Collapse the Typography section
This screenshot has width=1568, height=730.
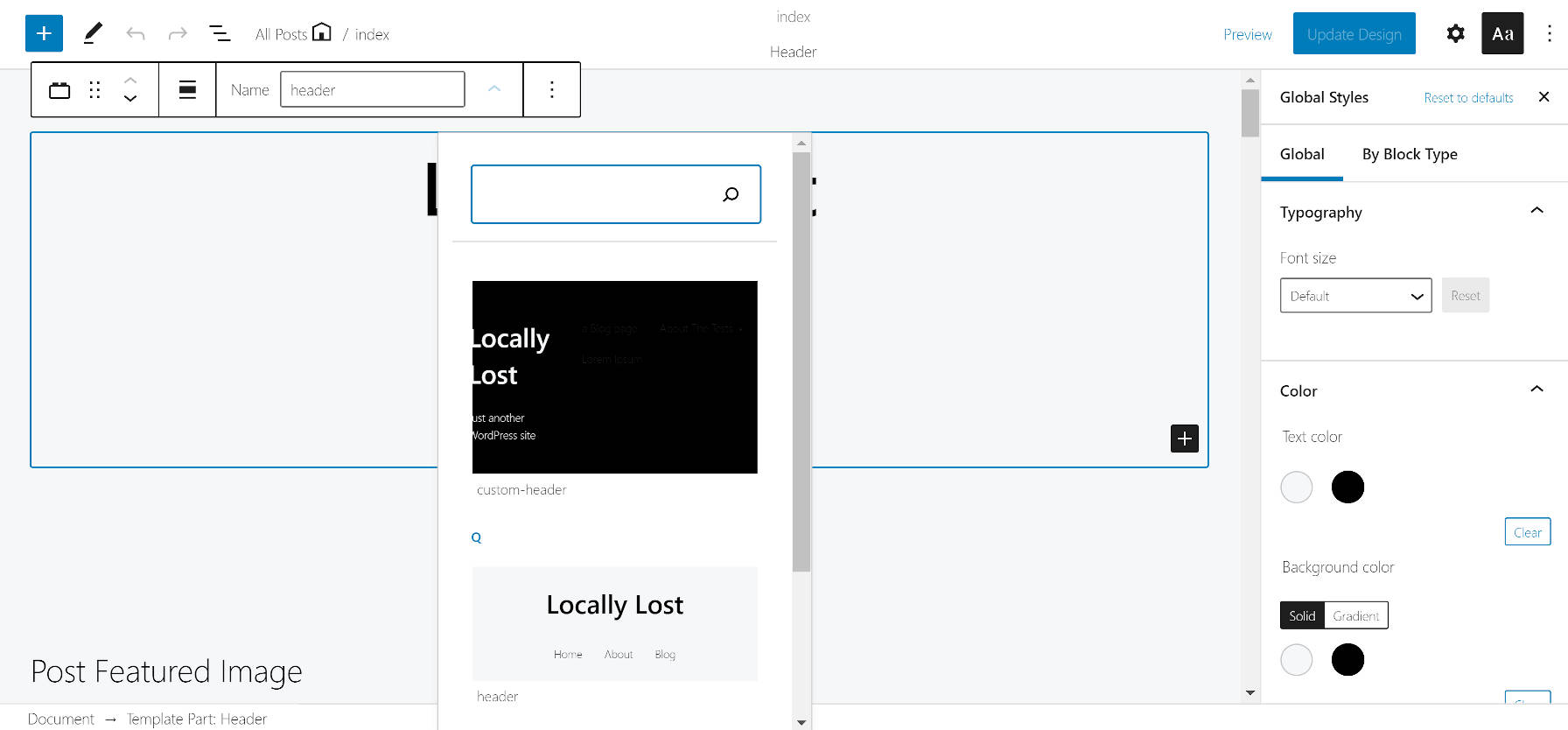coord(1536,211)
